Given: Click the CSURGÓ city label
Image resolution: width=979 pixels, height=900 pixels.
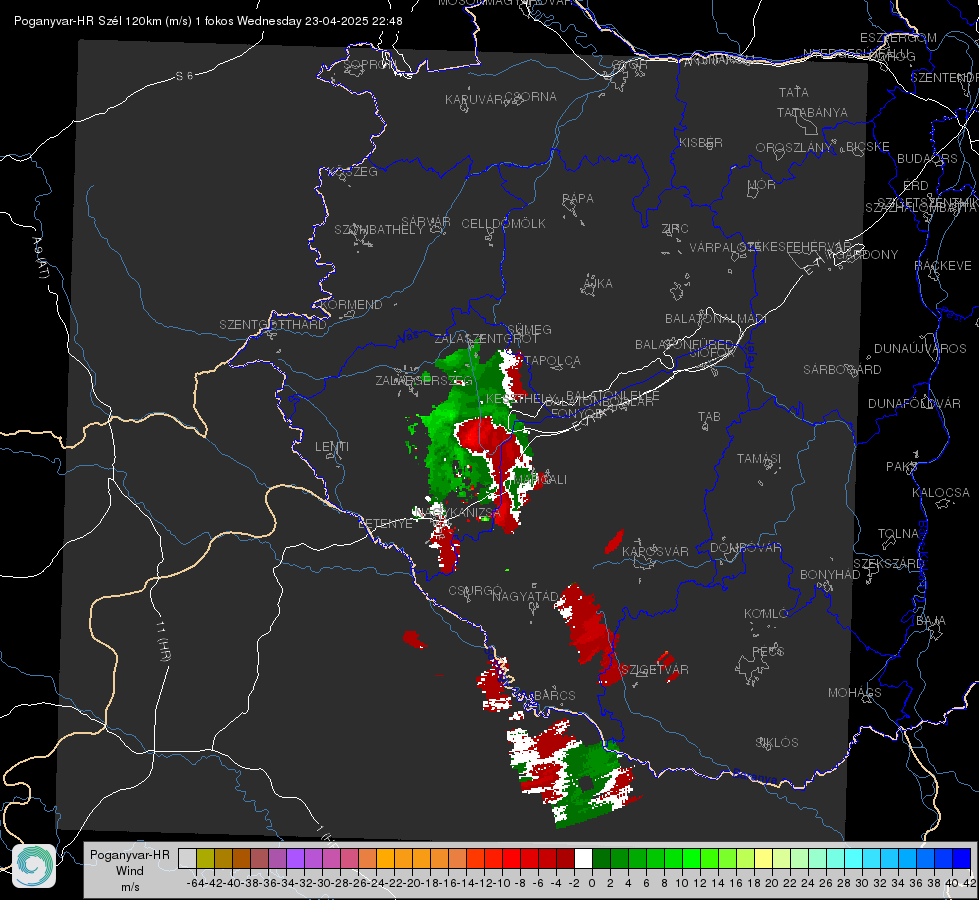Looking at the screenshot, I should click(x=475, y=591).
